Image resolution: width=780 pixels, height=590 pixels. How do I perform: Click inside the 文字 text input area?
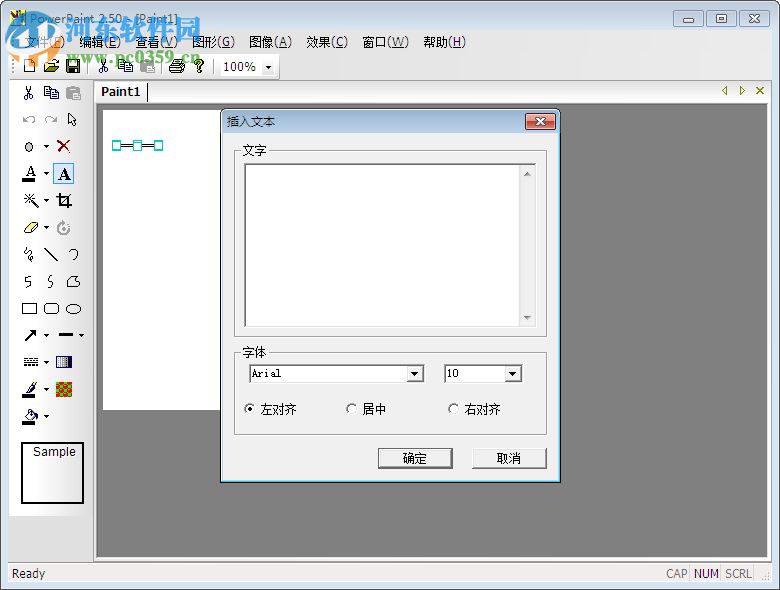(382, 245)
